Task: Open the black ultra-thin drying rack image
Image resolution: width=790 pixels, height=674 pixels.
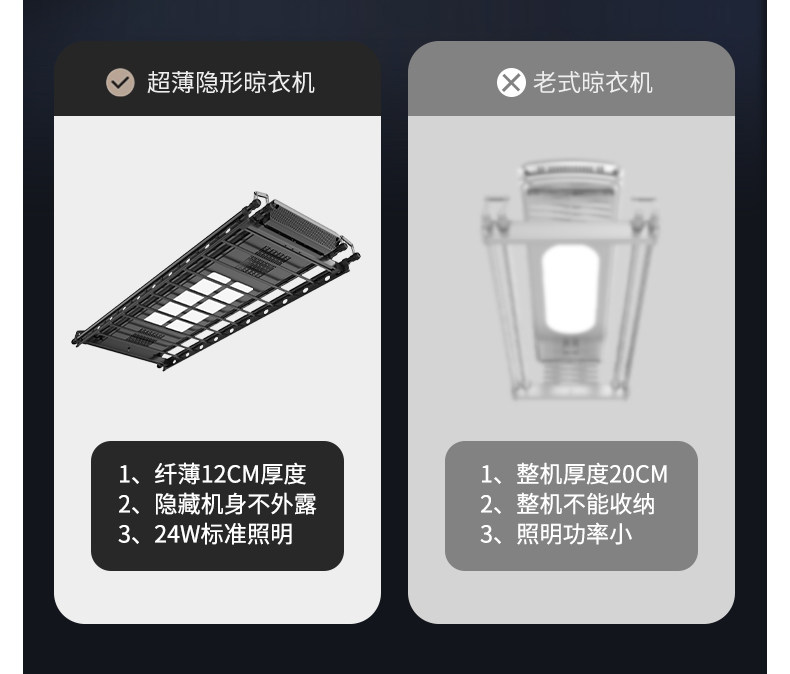Action: click(216, 281)
